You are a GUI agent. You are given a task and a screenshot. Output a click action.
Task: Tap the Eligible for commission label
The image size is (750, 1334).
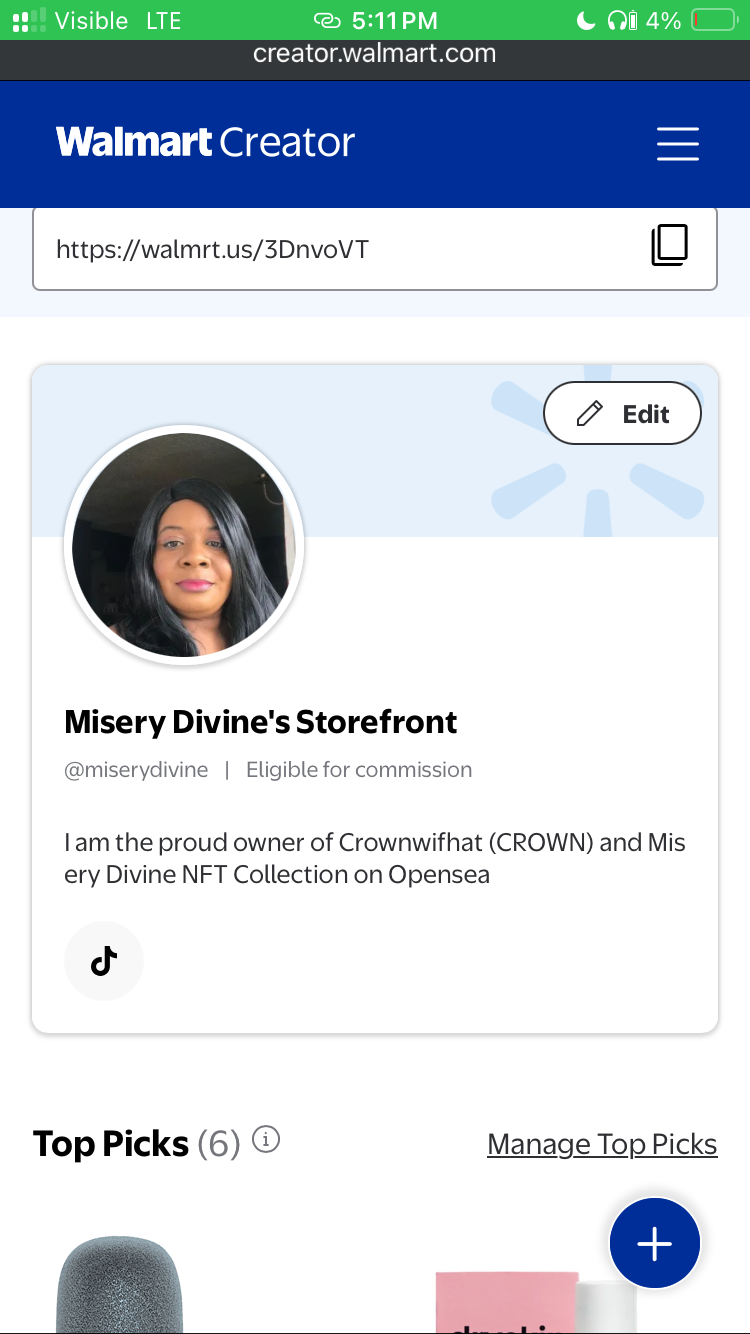pos(359,770)
